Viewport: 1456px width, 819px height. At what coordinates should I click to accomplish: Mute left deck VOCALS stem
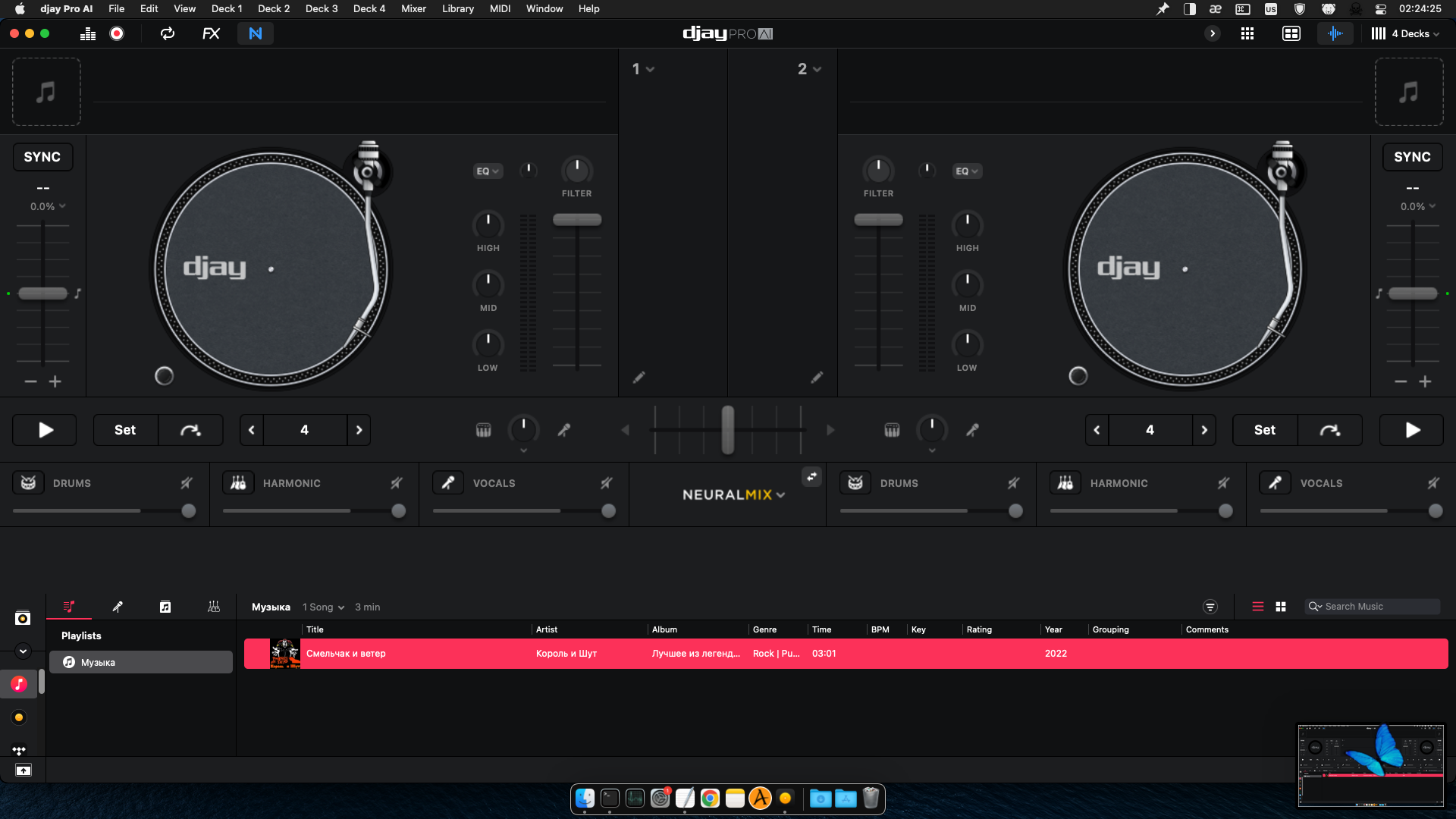point(607,483)
